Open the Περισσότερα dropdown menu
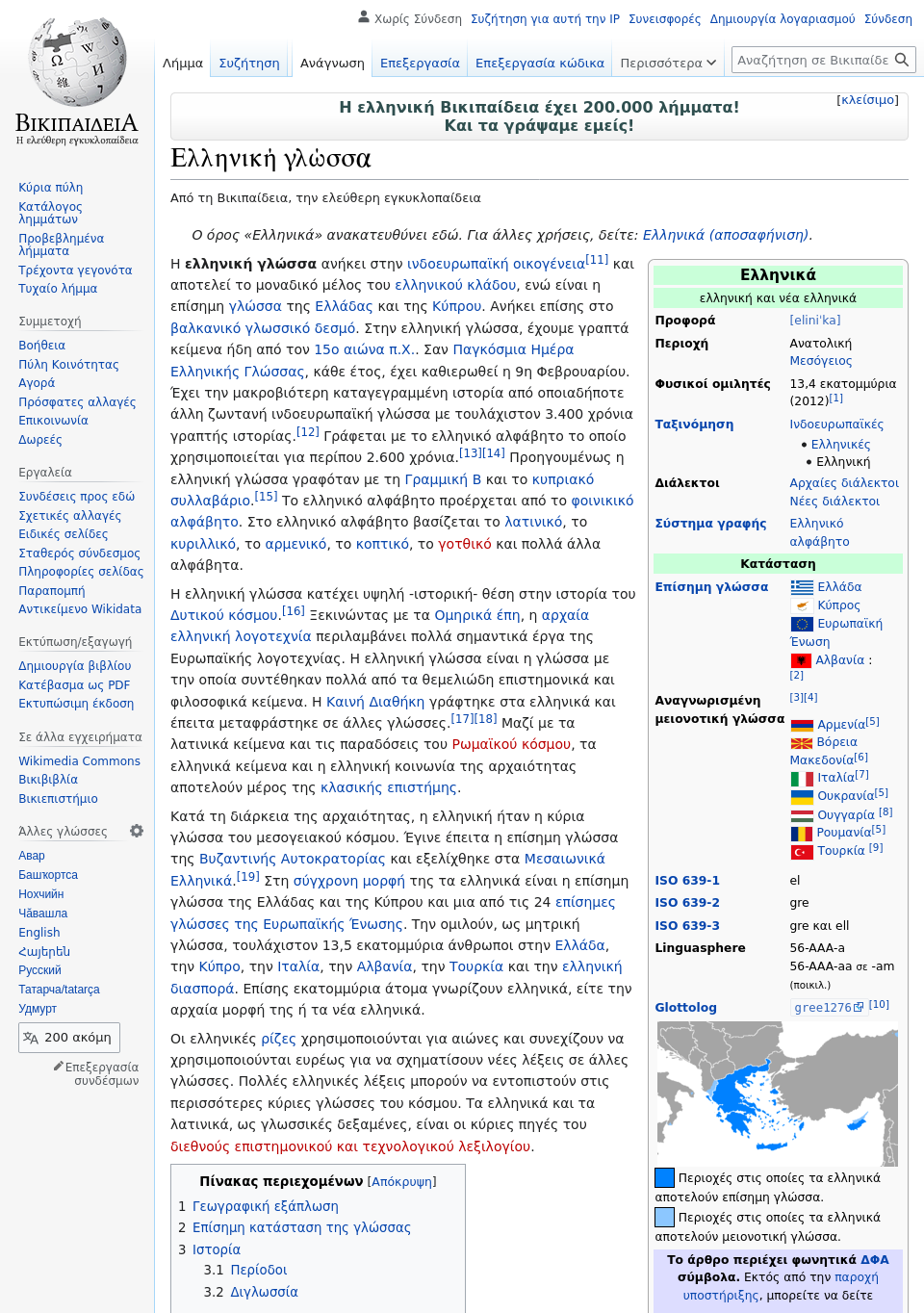This screenshot has height=1313, width=924. (x=667, y=63)
